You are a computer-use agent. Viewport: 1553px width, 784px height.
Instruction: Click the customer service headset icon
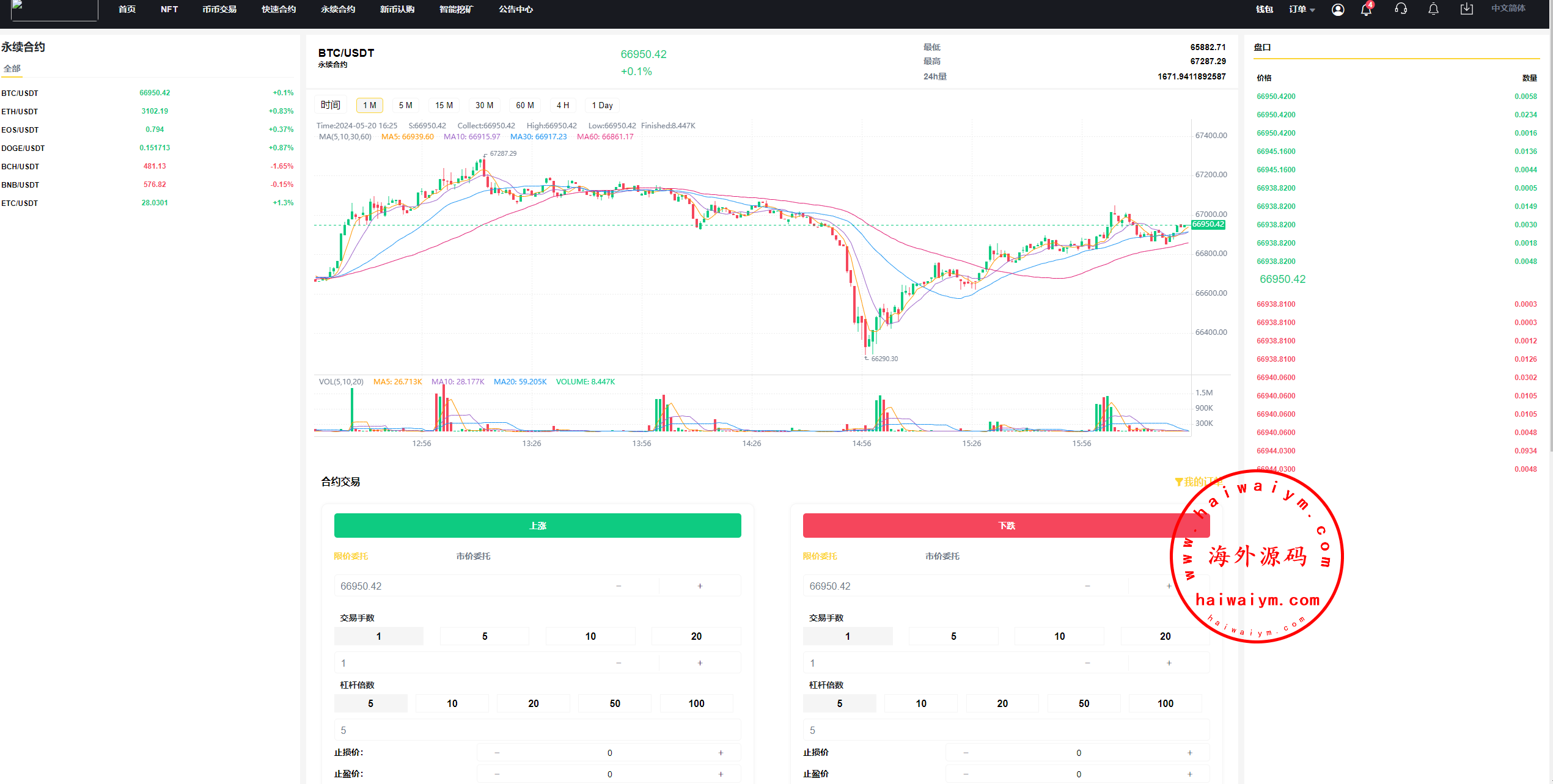(x=1401, y=9)
